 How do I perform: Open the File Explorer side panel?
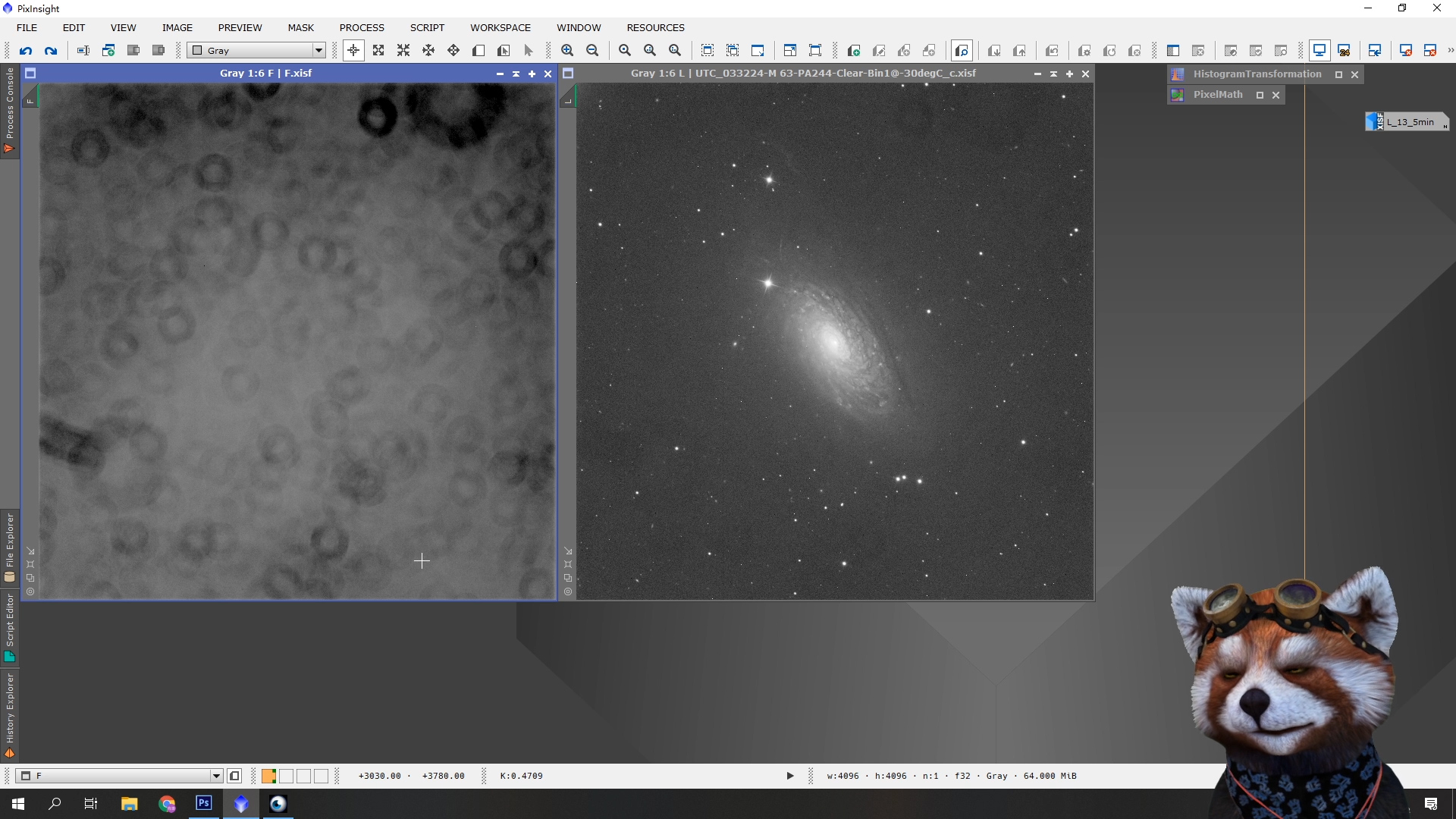click(x=10, y=548)
